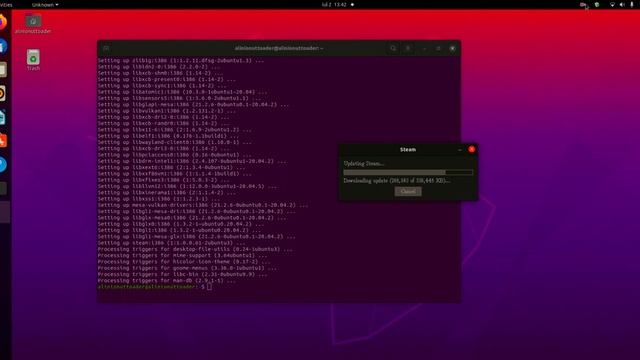Close the terminal window
640x360 pixels.
[x=452, y=48]
